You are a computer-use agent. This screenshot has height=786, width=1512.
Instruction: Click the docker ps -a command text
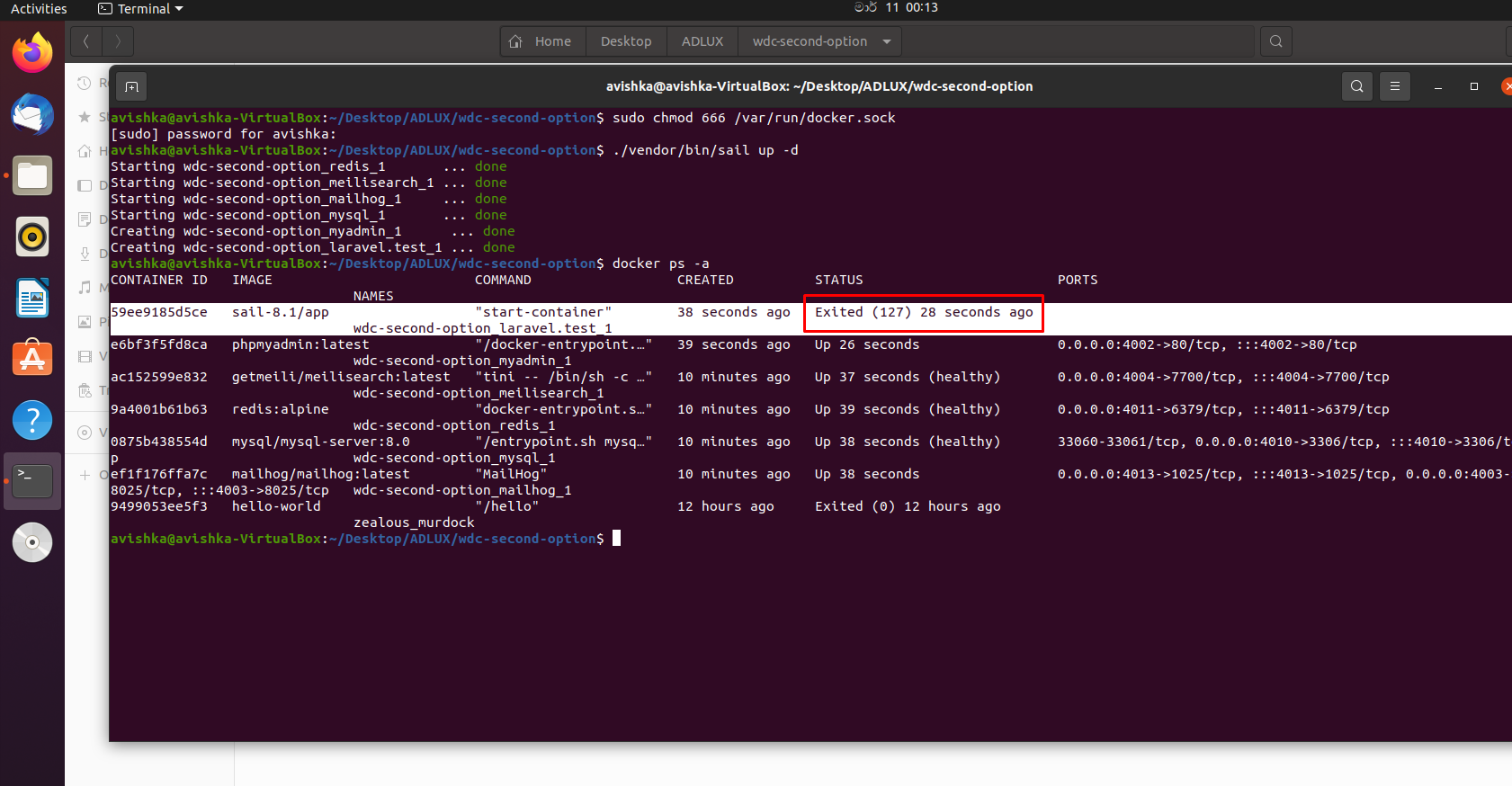661,263
